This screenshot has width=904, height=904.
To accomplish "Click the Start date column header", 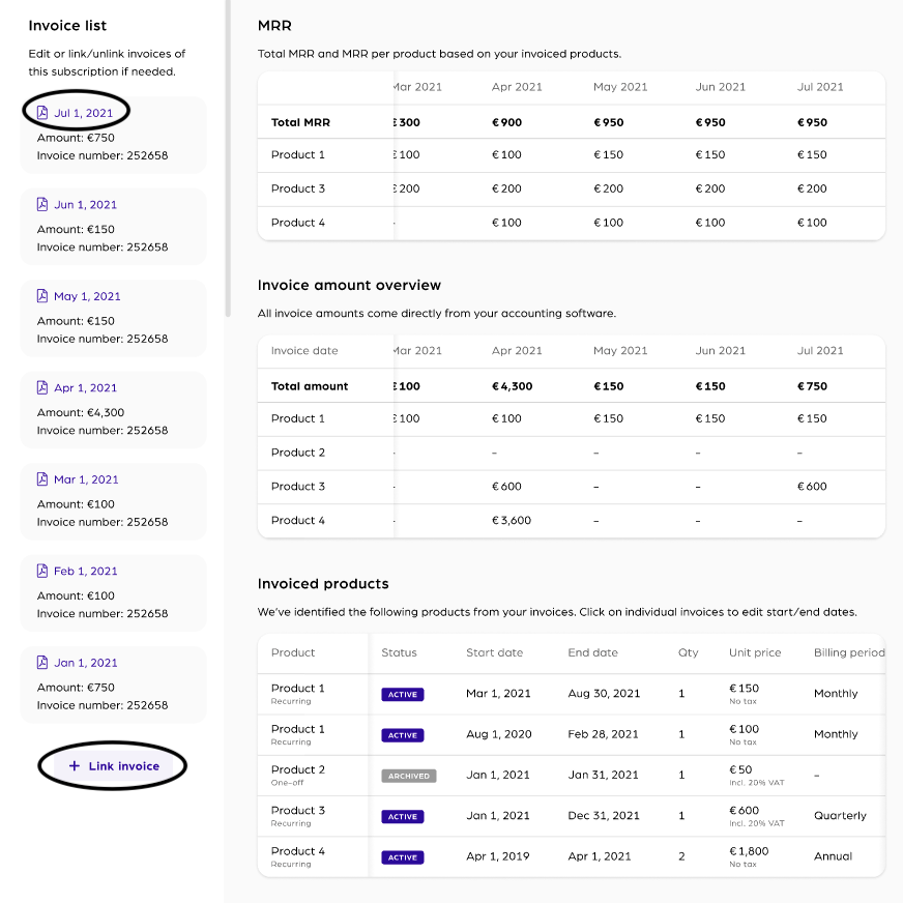I will point(495,653).
